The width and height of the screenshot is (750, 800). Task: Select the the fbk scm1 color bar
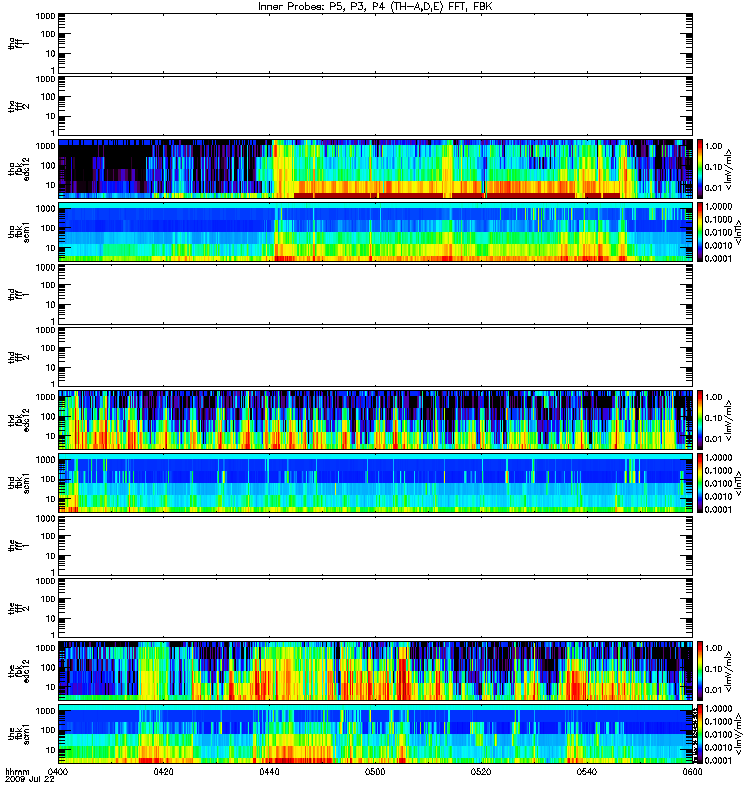(700, 734)
